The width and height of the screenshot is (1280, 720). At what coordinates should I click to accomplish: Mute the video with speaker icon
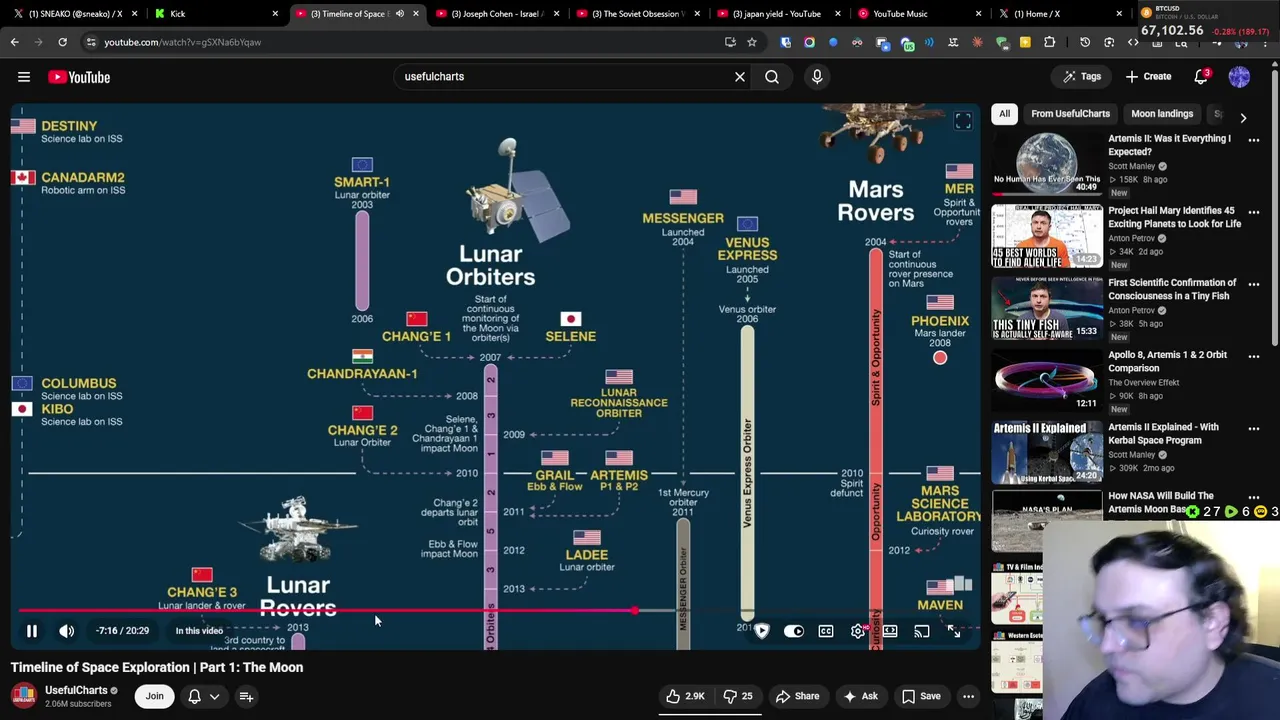click(67, 631)
